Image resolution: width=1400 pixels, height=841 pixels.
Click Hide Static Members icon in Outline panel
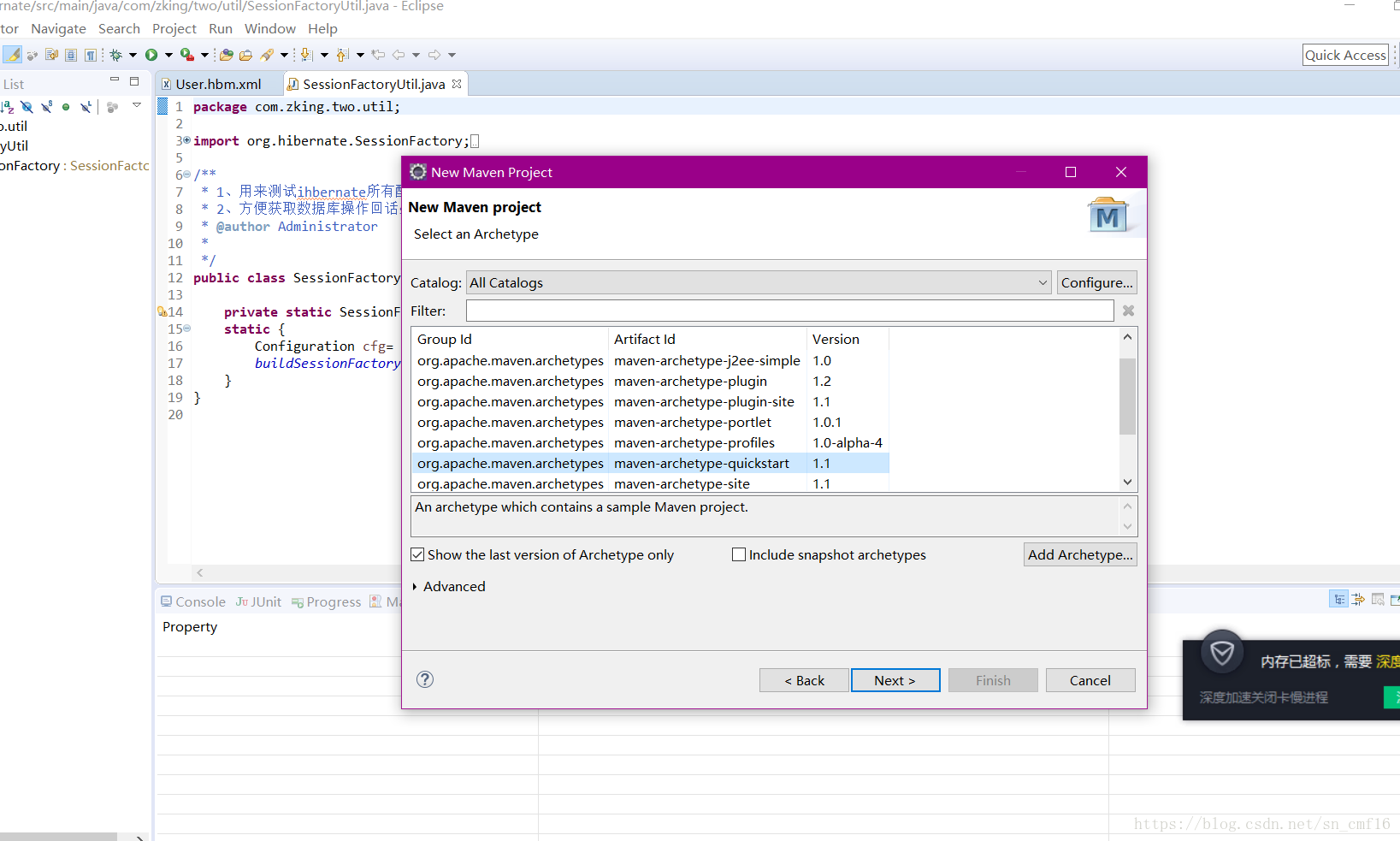coord(47,107)
